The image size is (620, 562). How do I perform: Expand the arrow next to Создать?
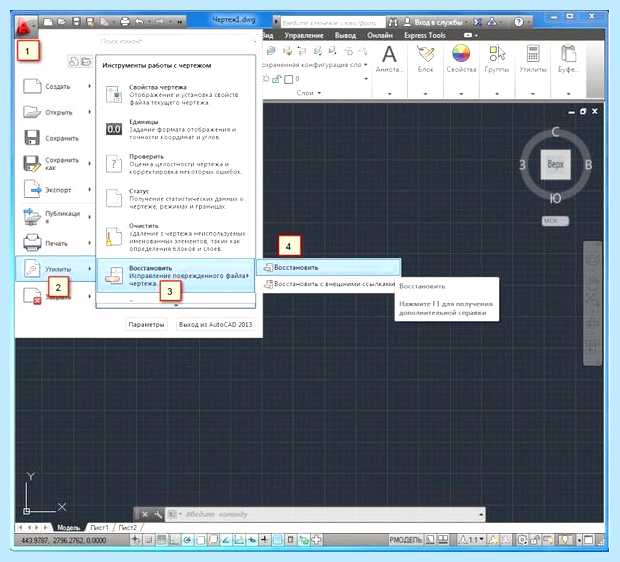point(90,86)
